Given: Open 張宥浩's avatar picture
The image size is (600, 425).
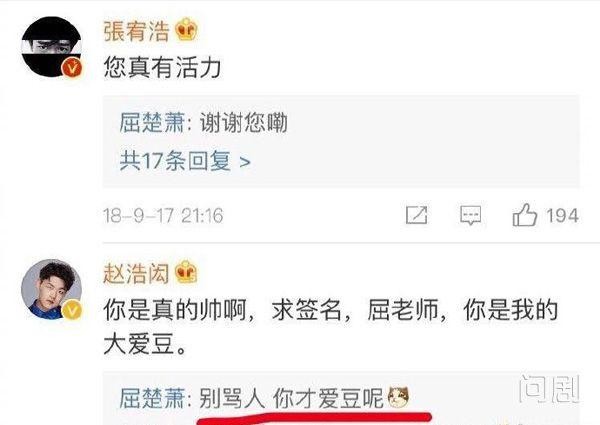Looking at the screenshot, I should pyautogui.click(x=51, y=47).
